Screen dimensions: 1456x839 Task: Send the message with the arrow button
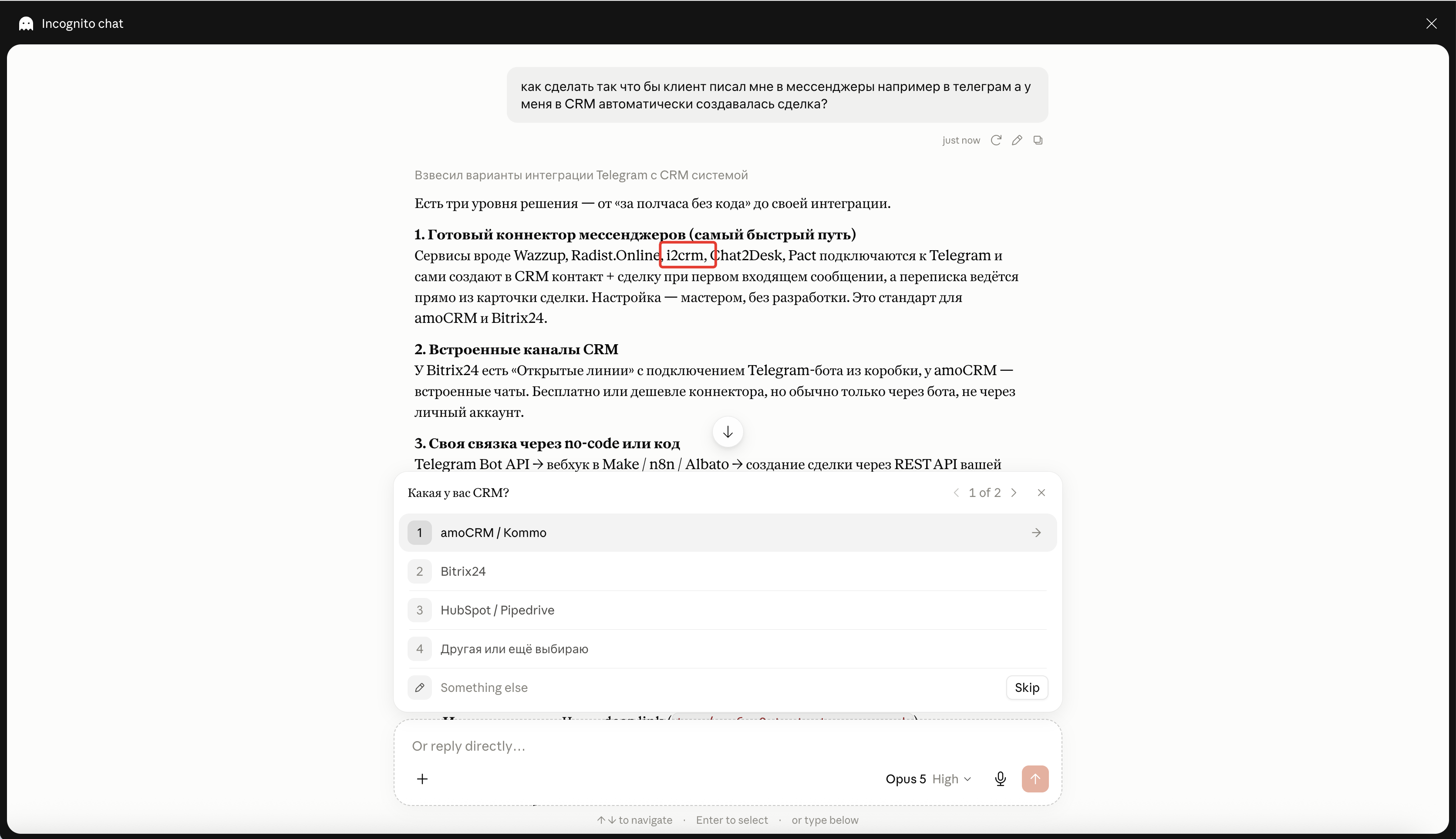click(x=1035, y=779)
